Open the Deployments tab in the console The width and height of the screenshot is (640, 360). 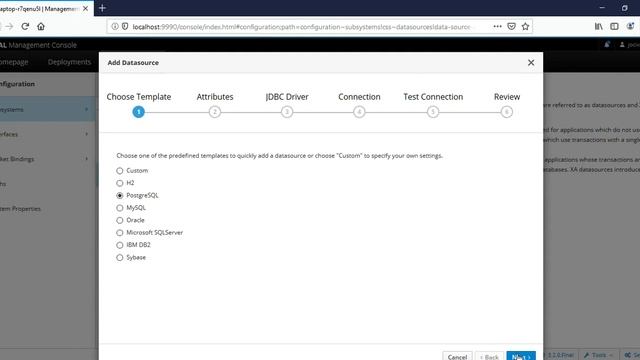tap(69, 62)
